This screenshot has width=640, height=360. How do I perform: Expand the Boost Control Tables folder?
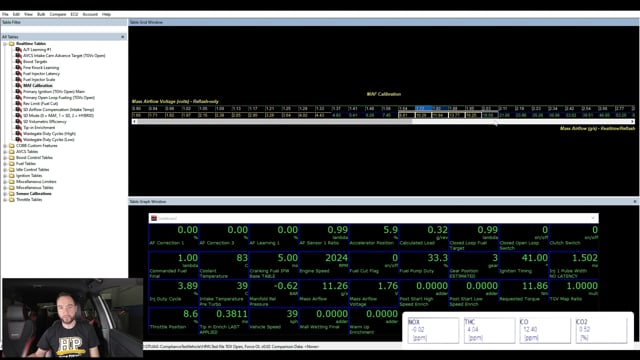[x=5, y=158]
